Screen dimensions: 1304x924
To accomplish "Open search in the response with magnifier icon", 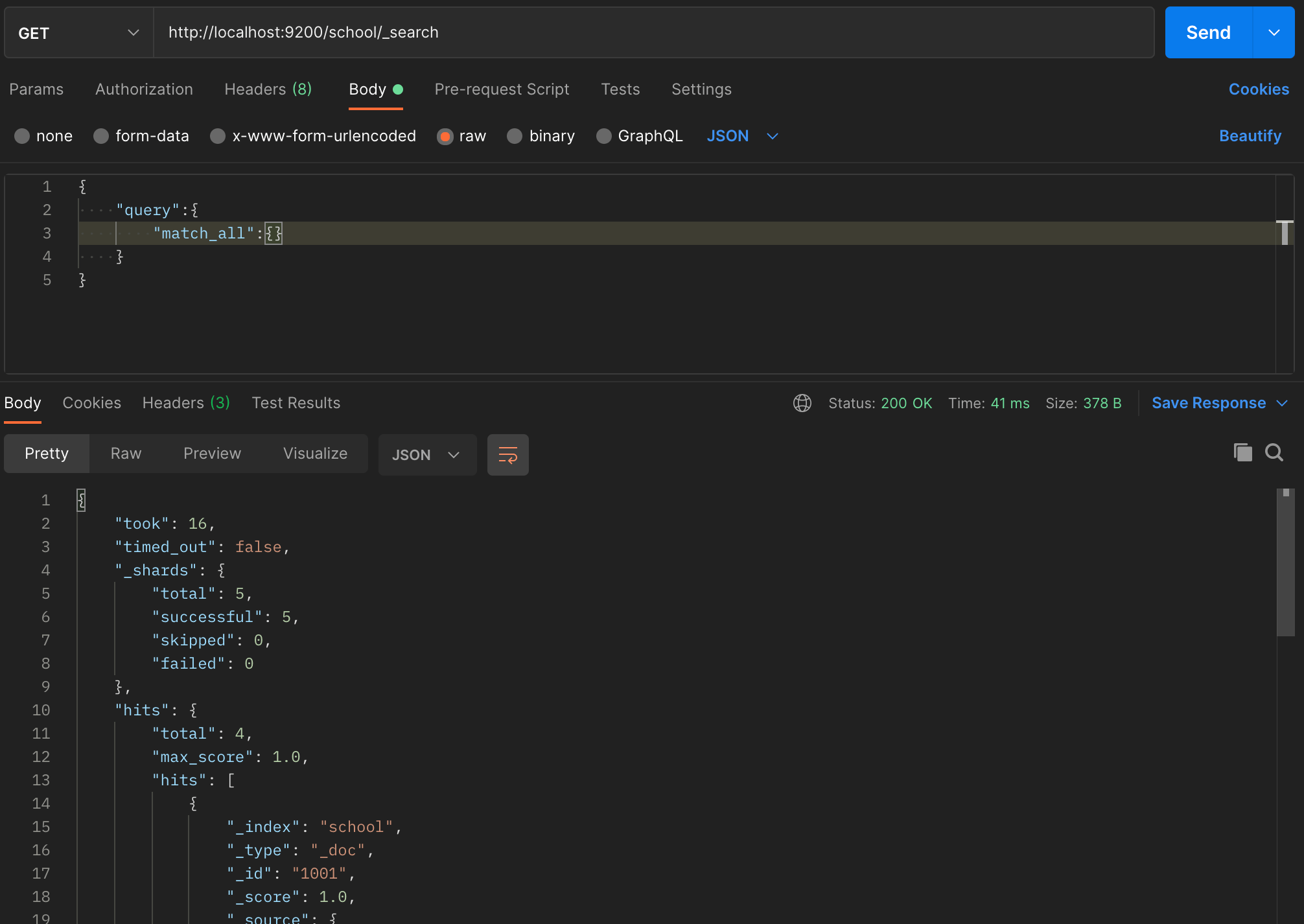I will (1274, 452).
